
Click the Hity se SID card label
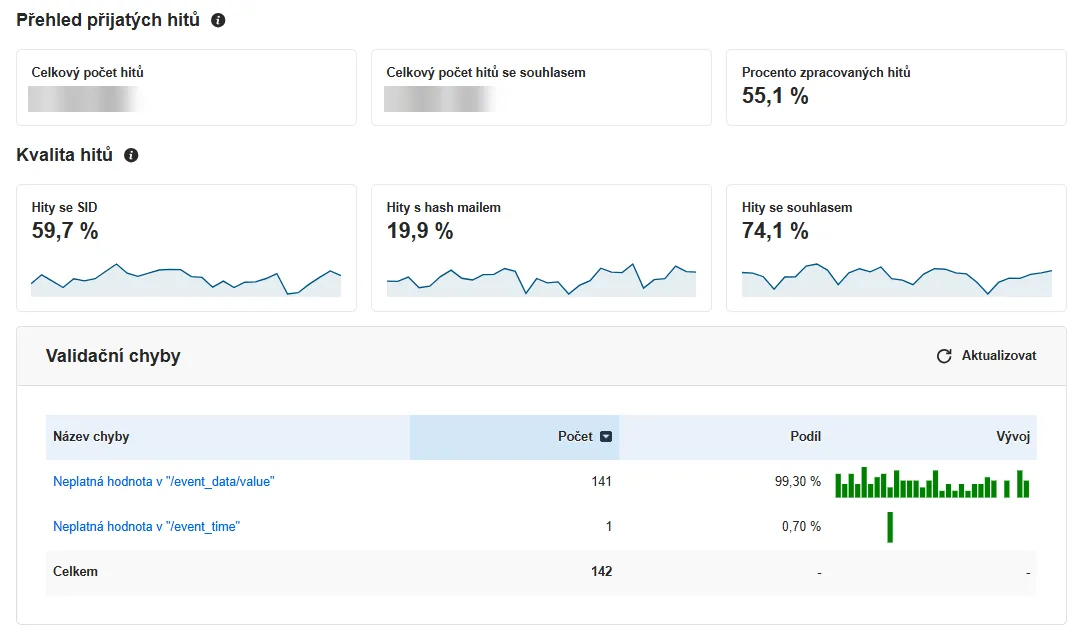pyautogui.click(x=64, y=207)
